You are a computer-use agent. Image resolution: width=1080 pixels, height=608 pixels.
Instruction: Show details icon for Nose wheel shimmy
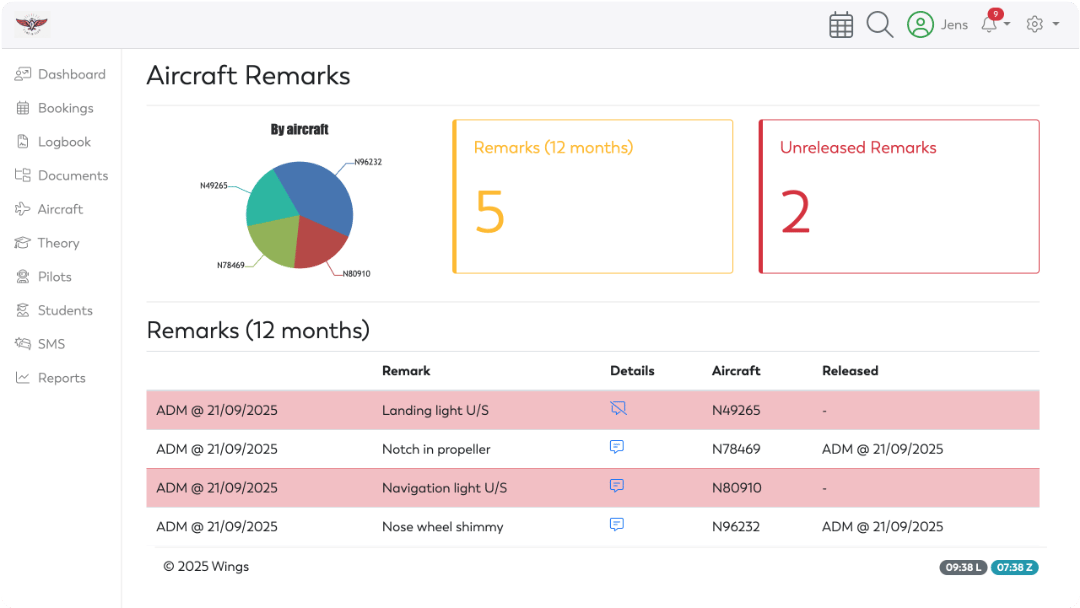pos(617,525)
